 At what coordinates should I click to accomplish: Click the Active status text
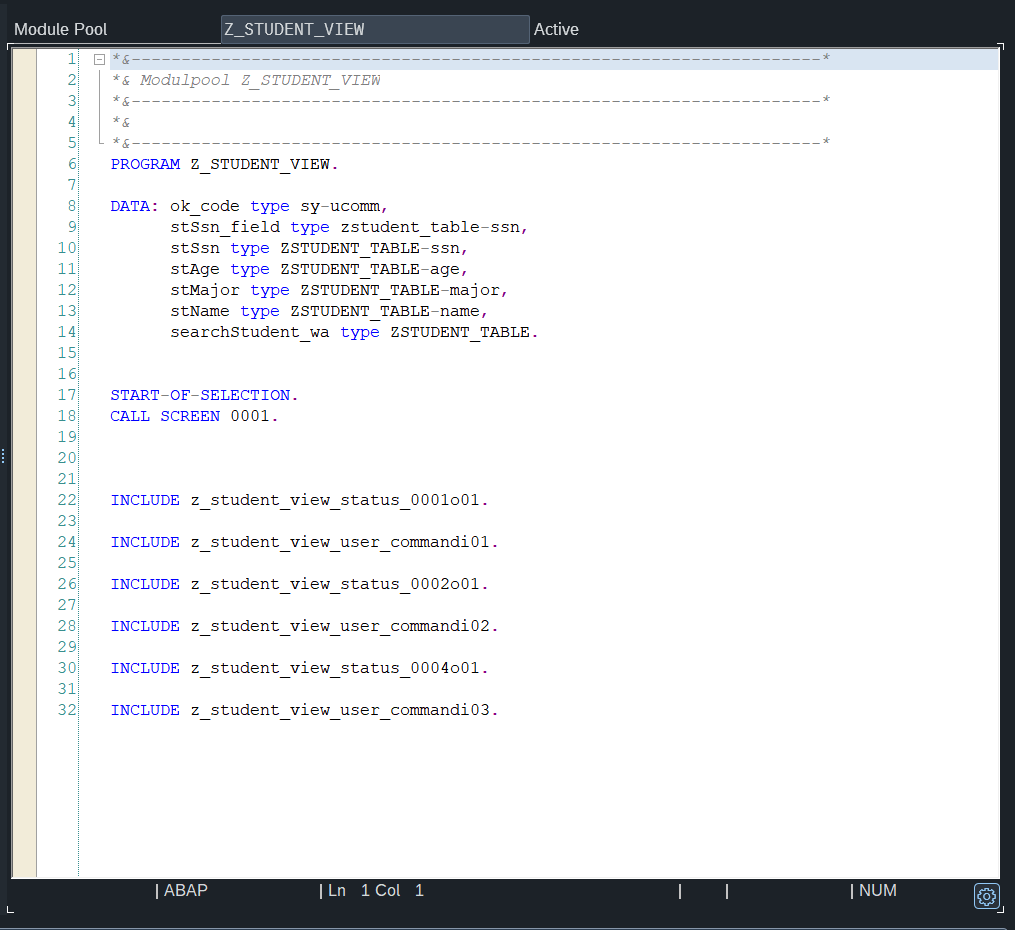click(x=556, y=30)
